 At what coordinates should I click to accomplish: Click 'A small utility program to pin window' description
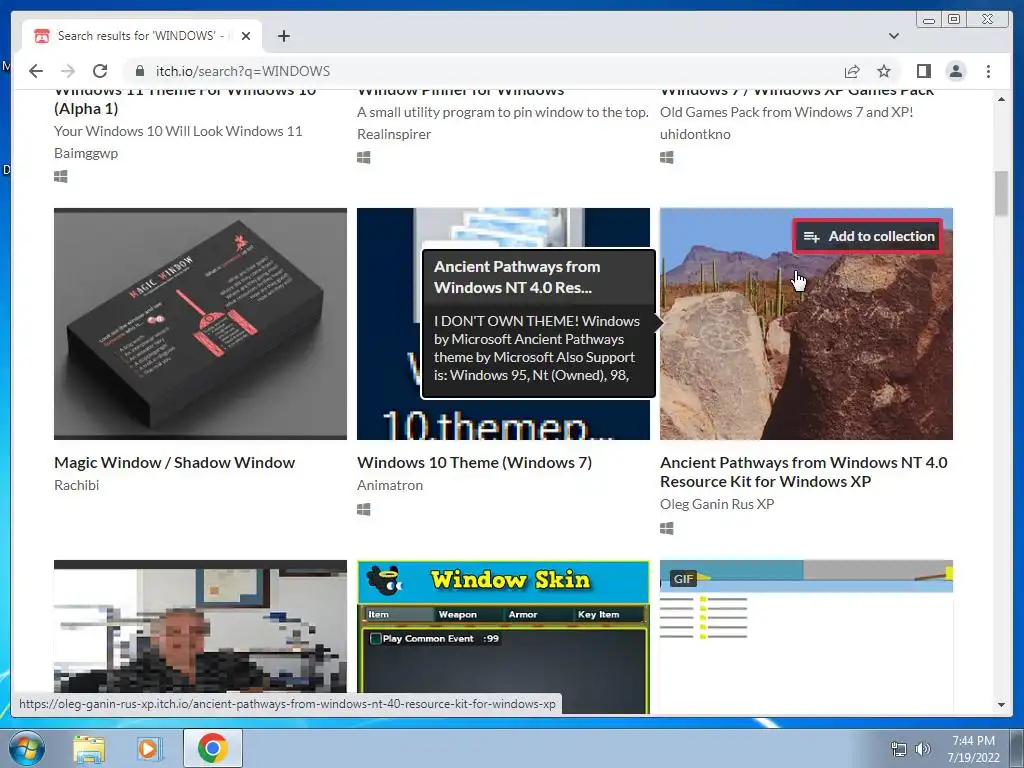pos(503,112)
